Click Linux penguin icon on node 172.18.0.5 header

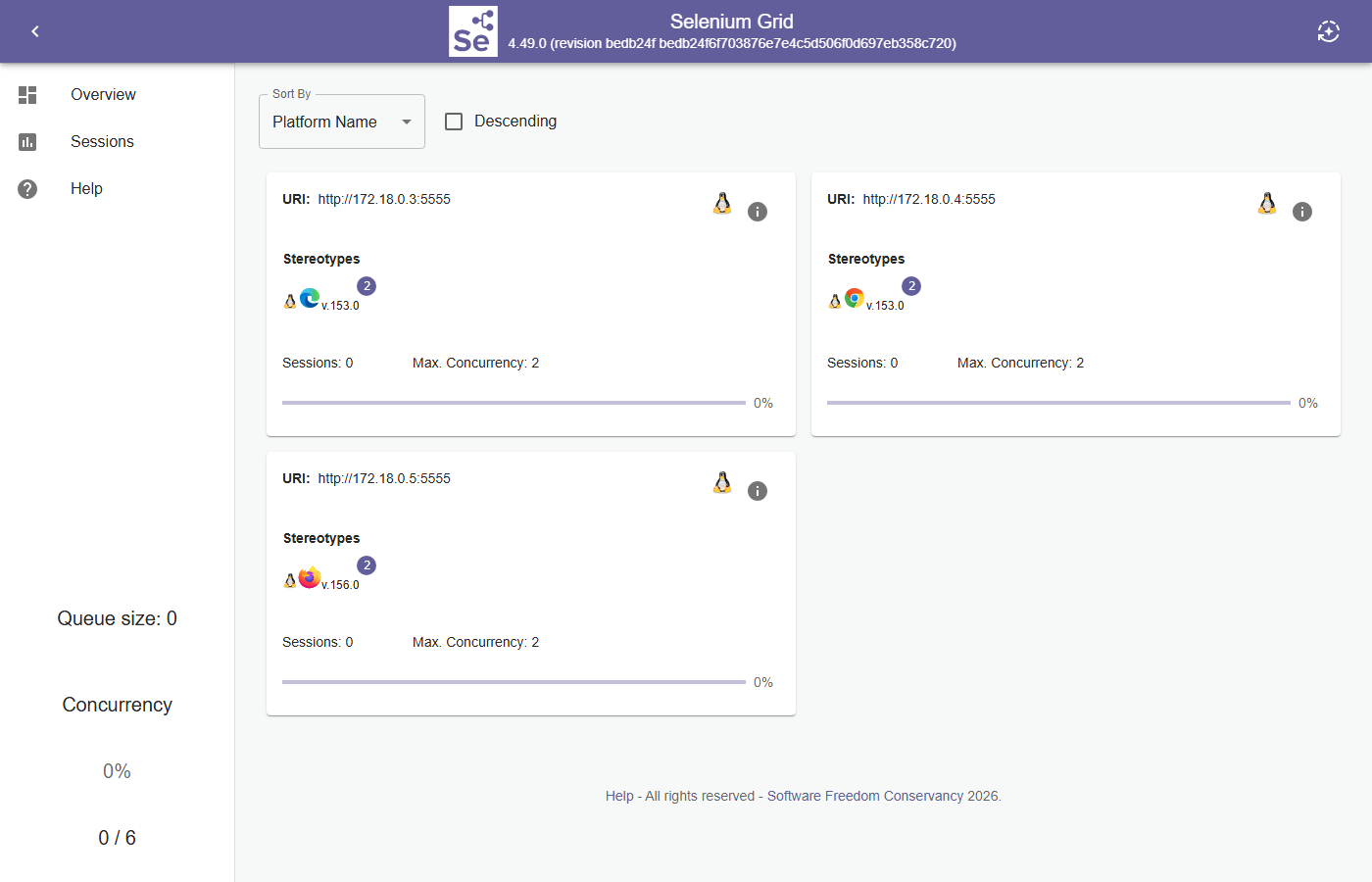(722, 482)
